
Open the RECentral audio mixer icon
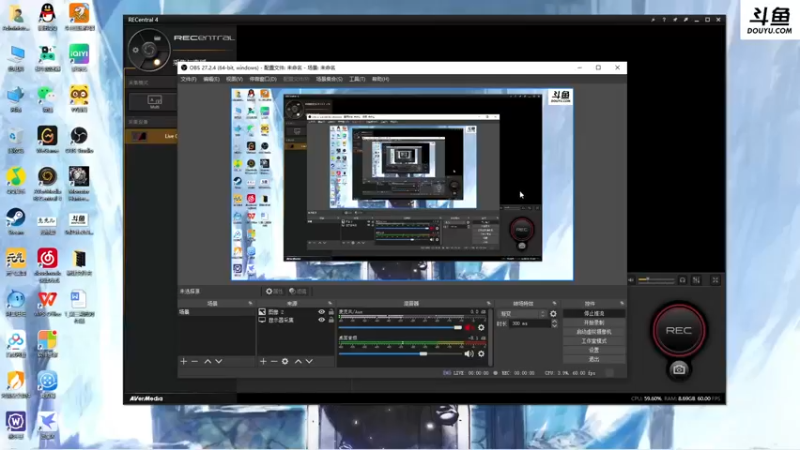pos(696,280)
